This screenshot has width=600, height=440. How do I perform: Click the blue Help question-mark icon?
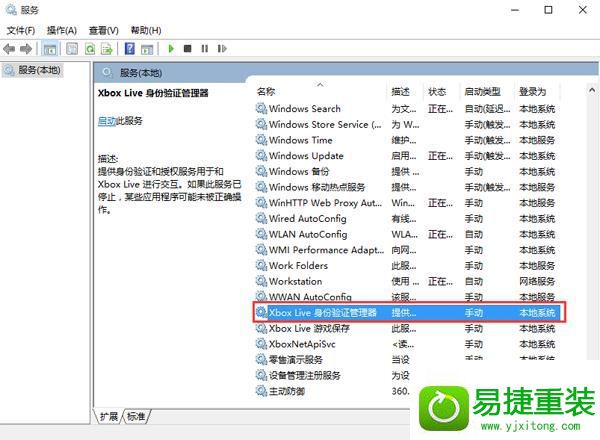click(x=130, y=49)
